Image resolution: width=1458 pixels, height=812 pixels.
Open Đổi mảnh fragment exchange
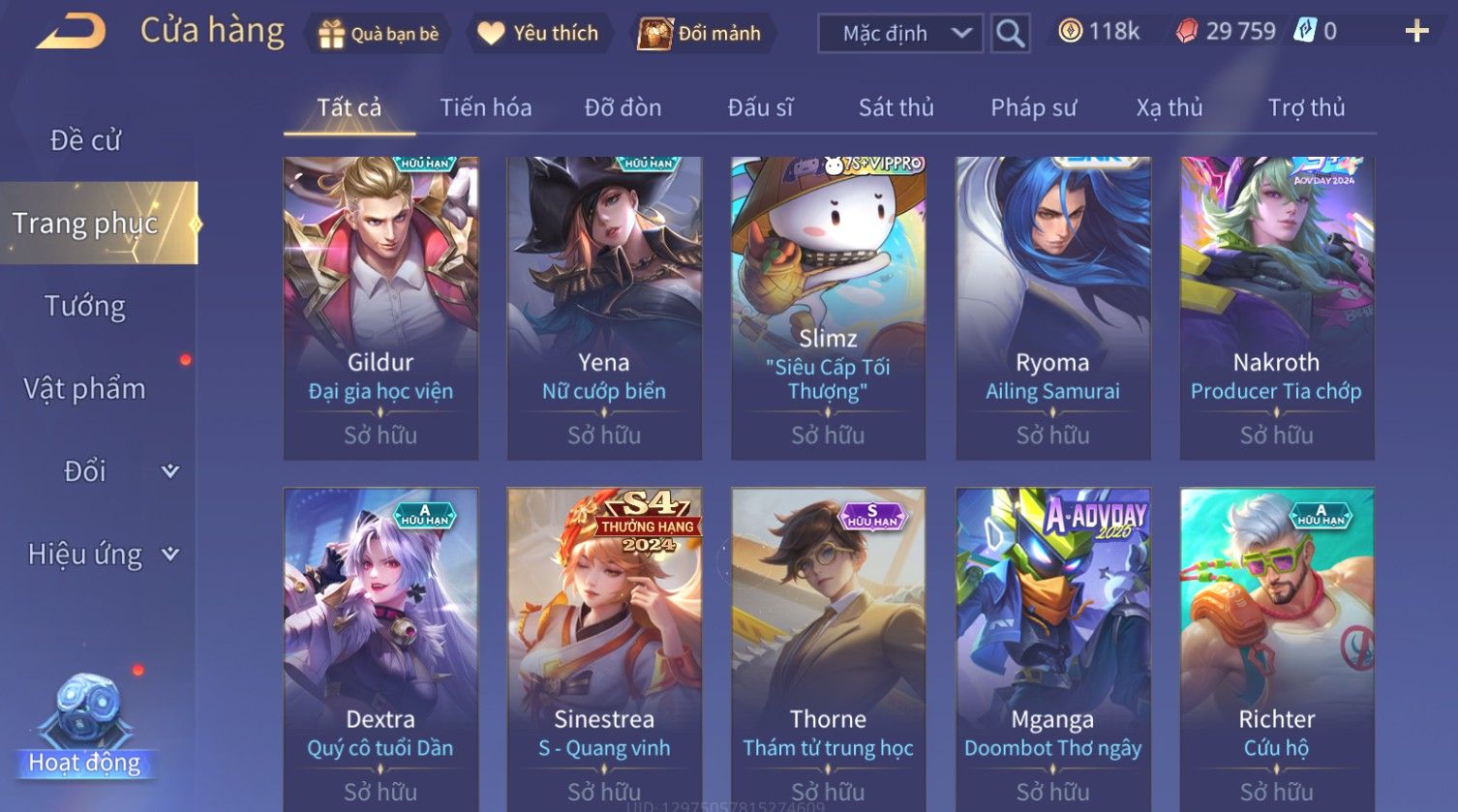(x=699, y=34)
